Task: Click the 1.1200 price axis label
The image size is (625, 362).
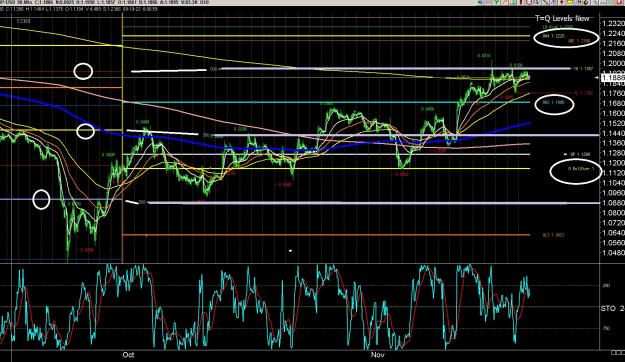Action: point(614,163)
